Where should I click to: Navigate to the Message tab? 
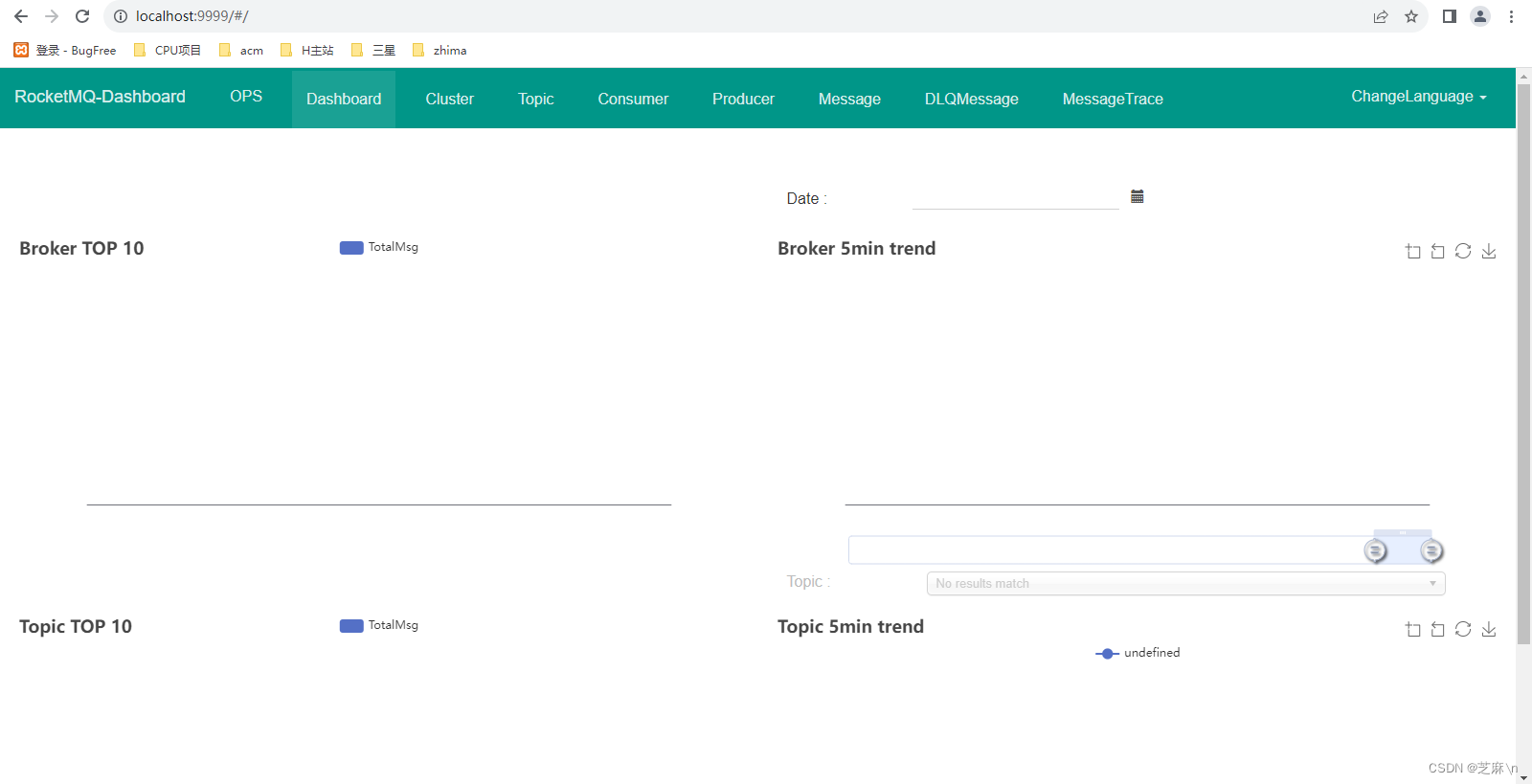tap(849, 99)
